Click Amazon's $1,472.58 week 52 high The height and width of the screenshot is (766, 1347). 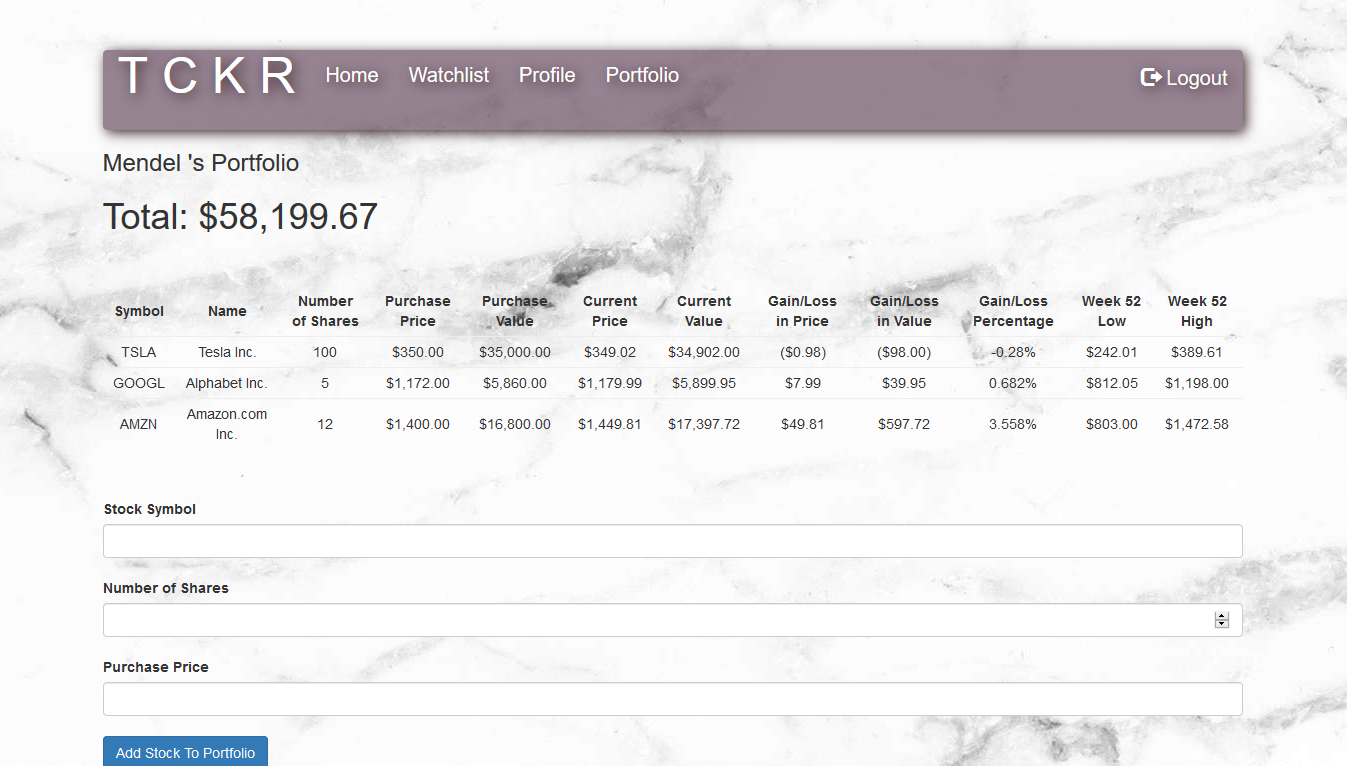point(1197,424)
